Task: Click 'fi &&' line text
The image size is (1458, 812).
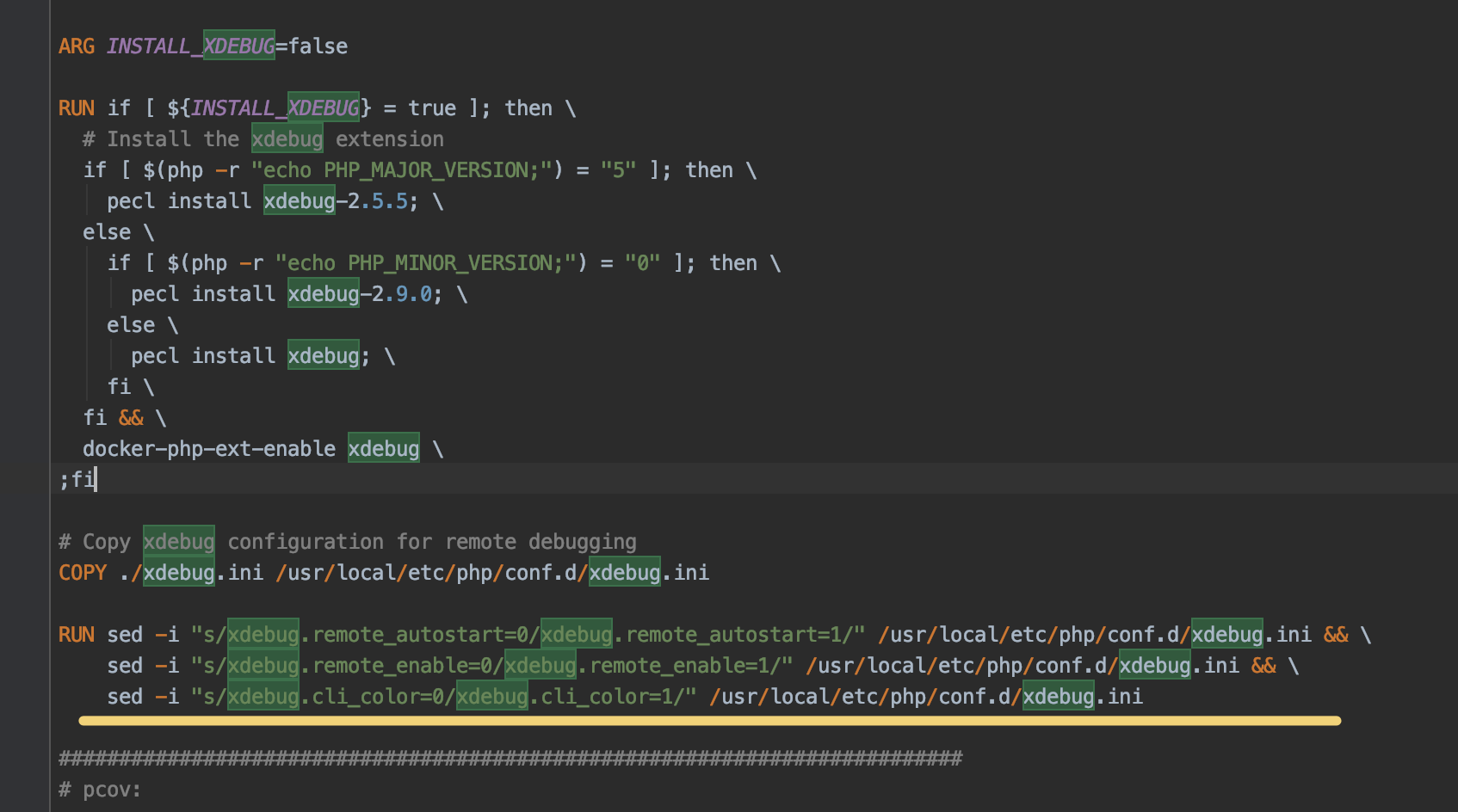Action: click(113, 418)
